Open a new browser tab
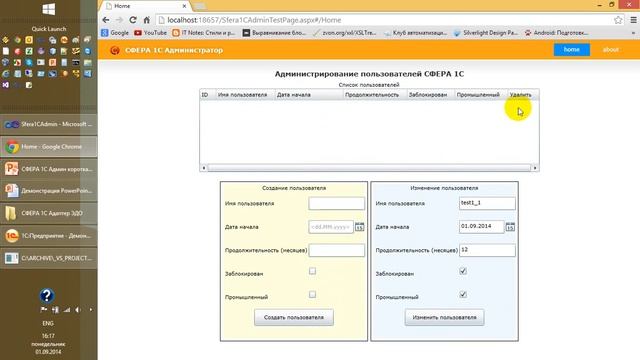 (x=200, y=6)
